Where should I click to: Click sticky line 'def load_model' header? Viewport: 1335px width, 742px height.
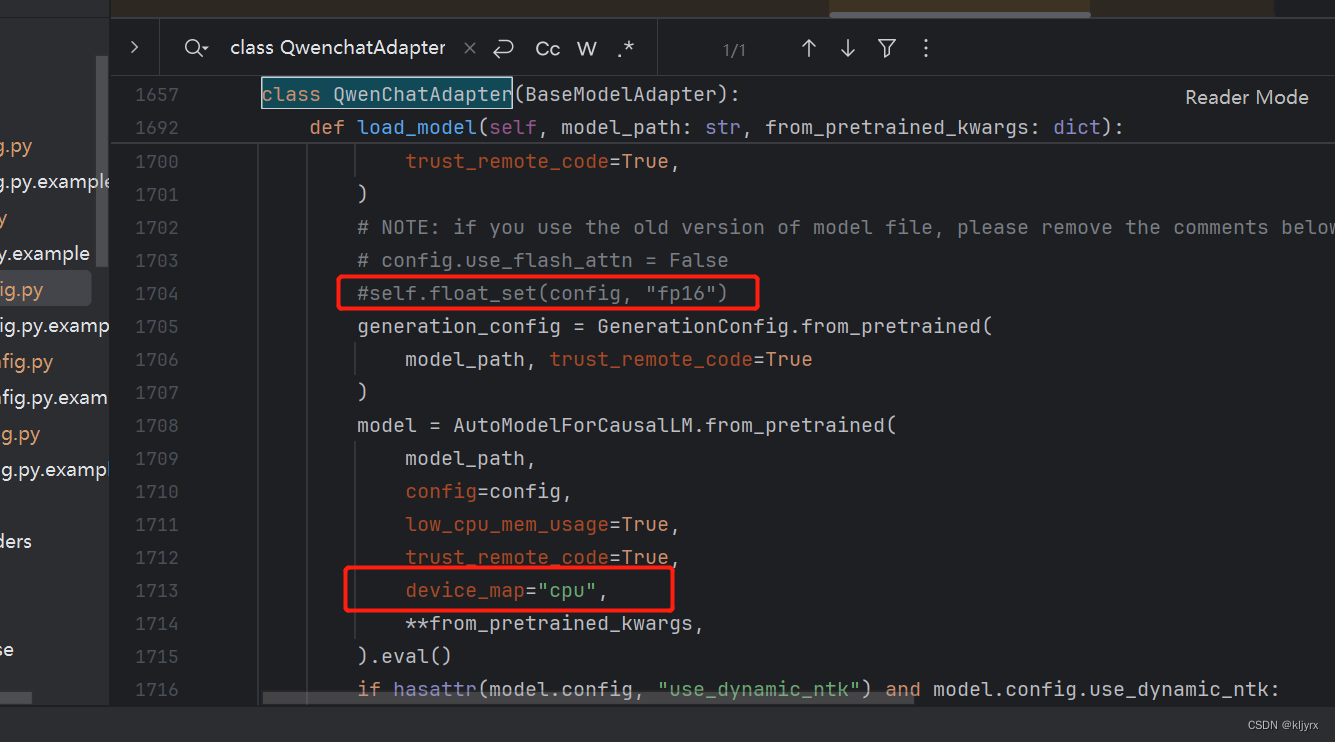(x=717, y=127)
